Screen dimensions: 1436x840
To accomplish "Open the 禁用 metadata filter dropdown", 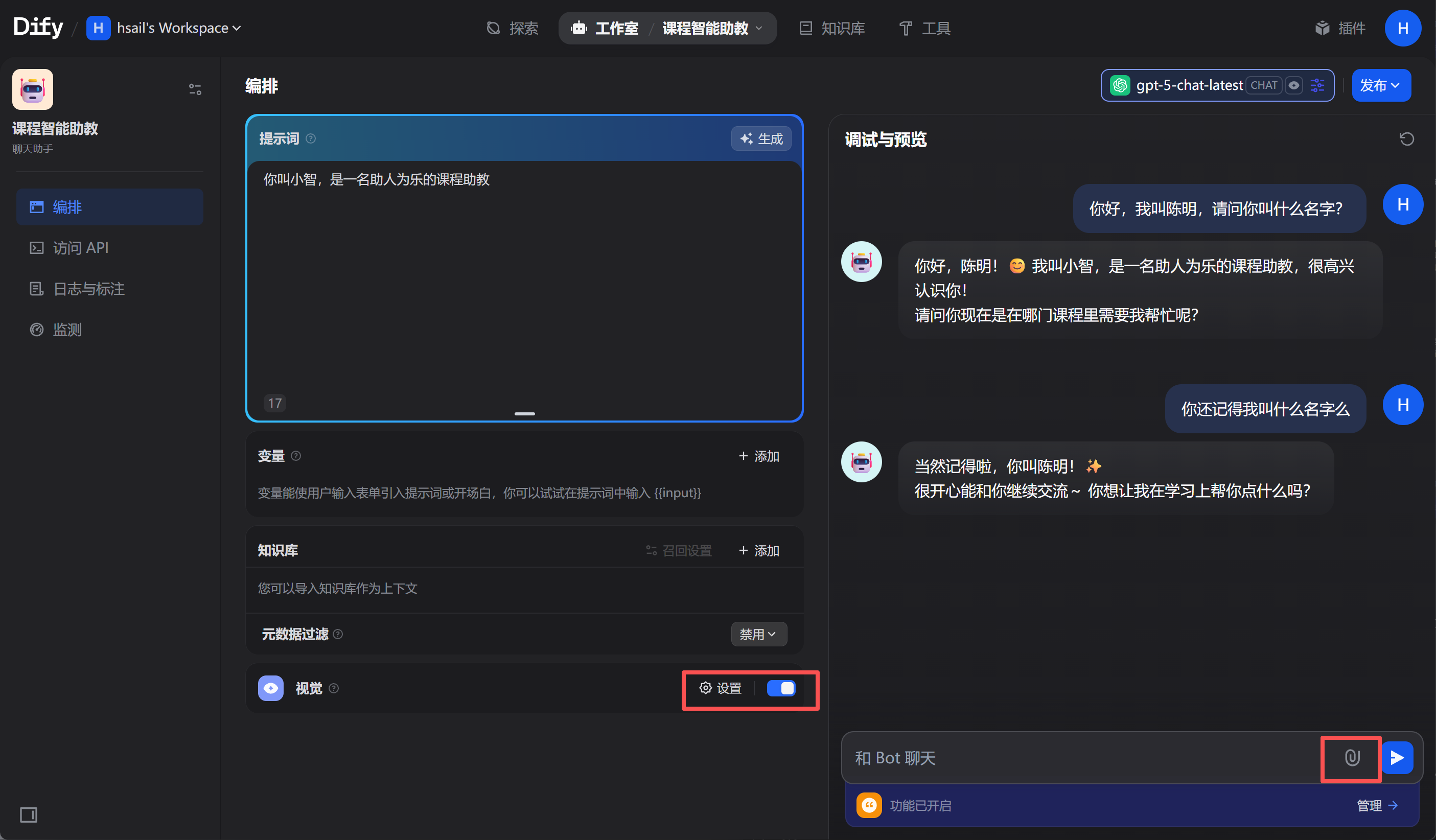I will (x=758, y=634).
